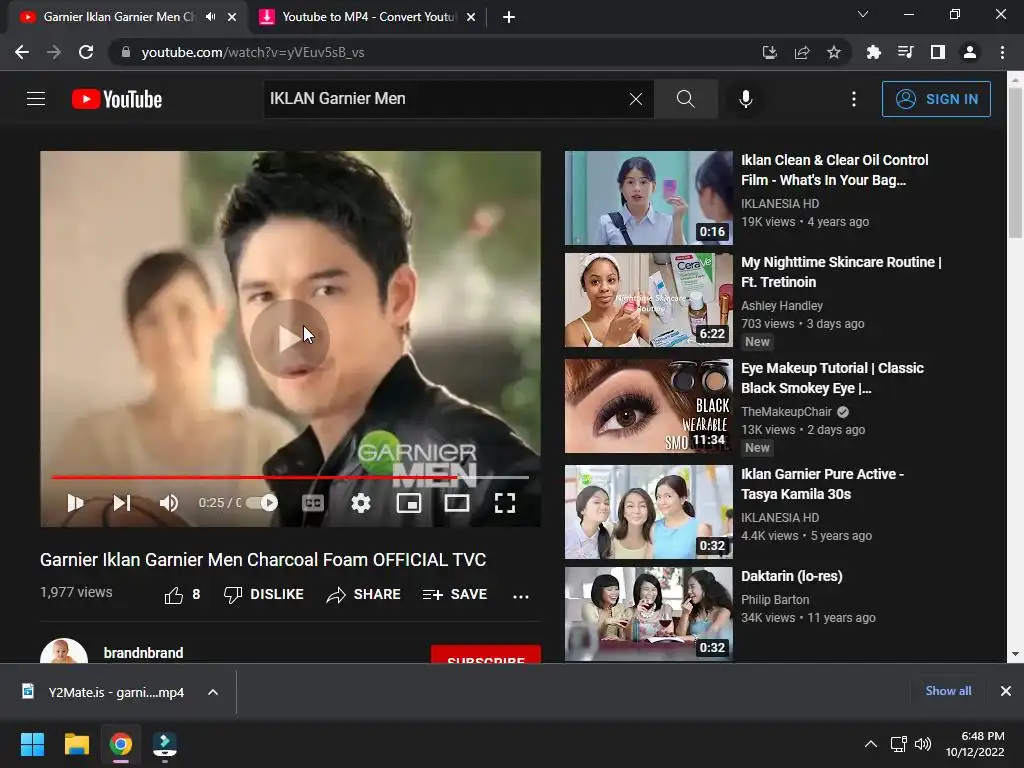Open media controls in Chrome toolbar
This screenshot has width=1024, height=768.
[905, 52]
